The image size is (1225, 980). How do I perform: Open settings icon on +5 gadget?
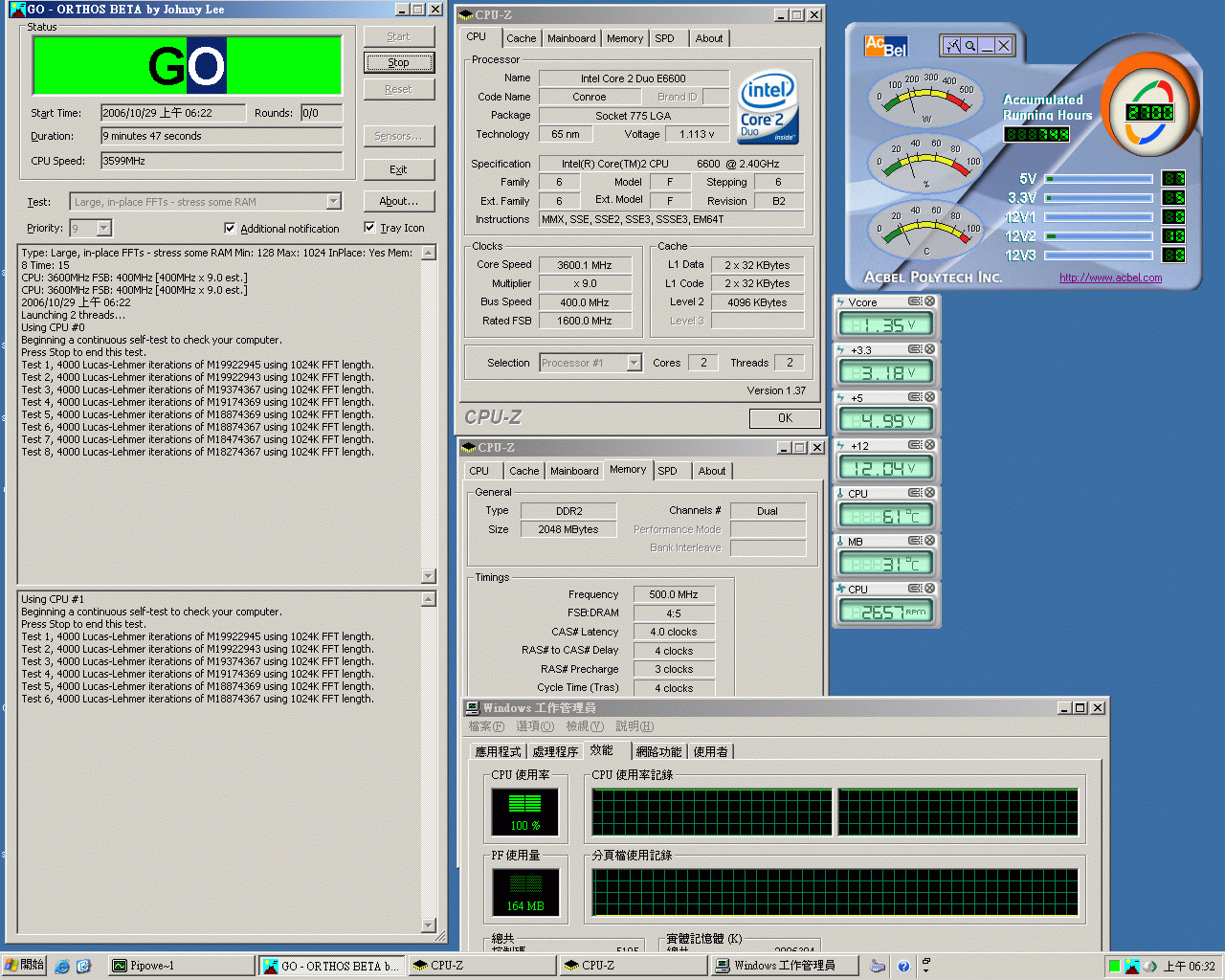tap(915, 397)
